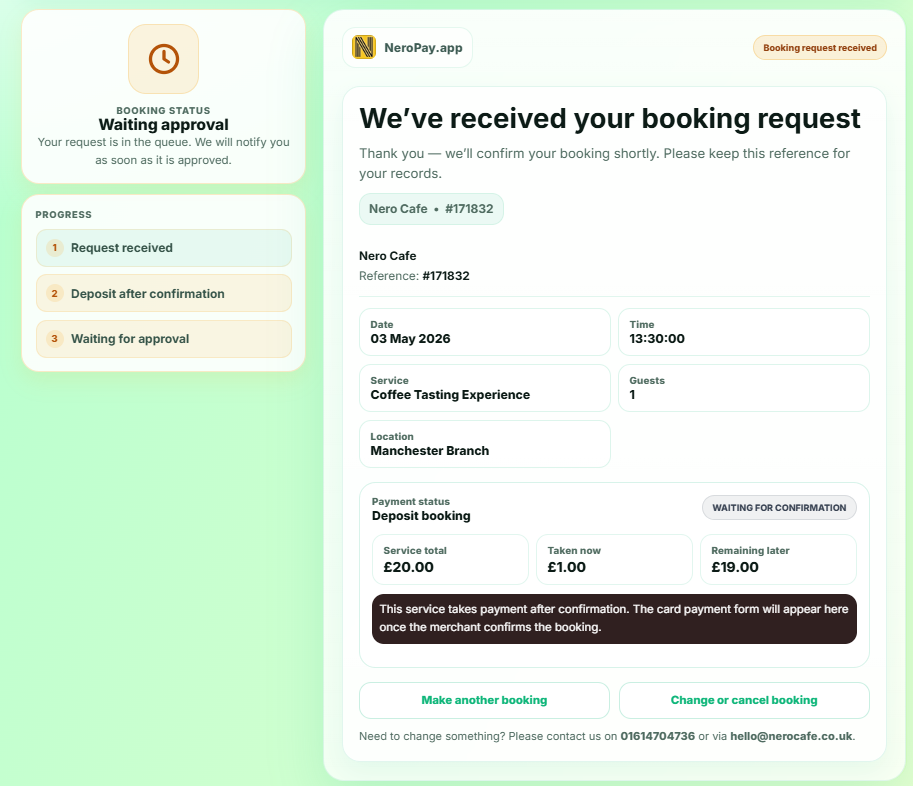This screenshot has height=786, width=913.
Task: Click step 2 number badge in progress
Action: (54, 294)
